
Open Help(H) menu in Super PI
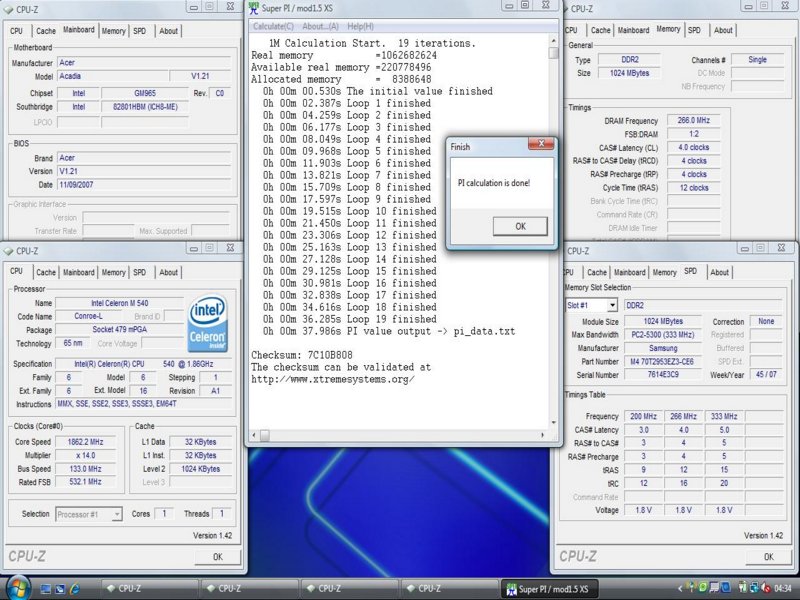coord(361,27)
